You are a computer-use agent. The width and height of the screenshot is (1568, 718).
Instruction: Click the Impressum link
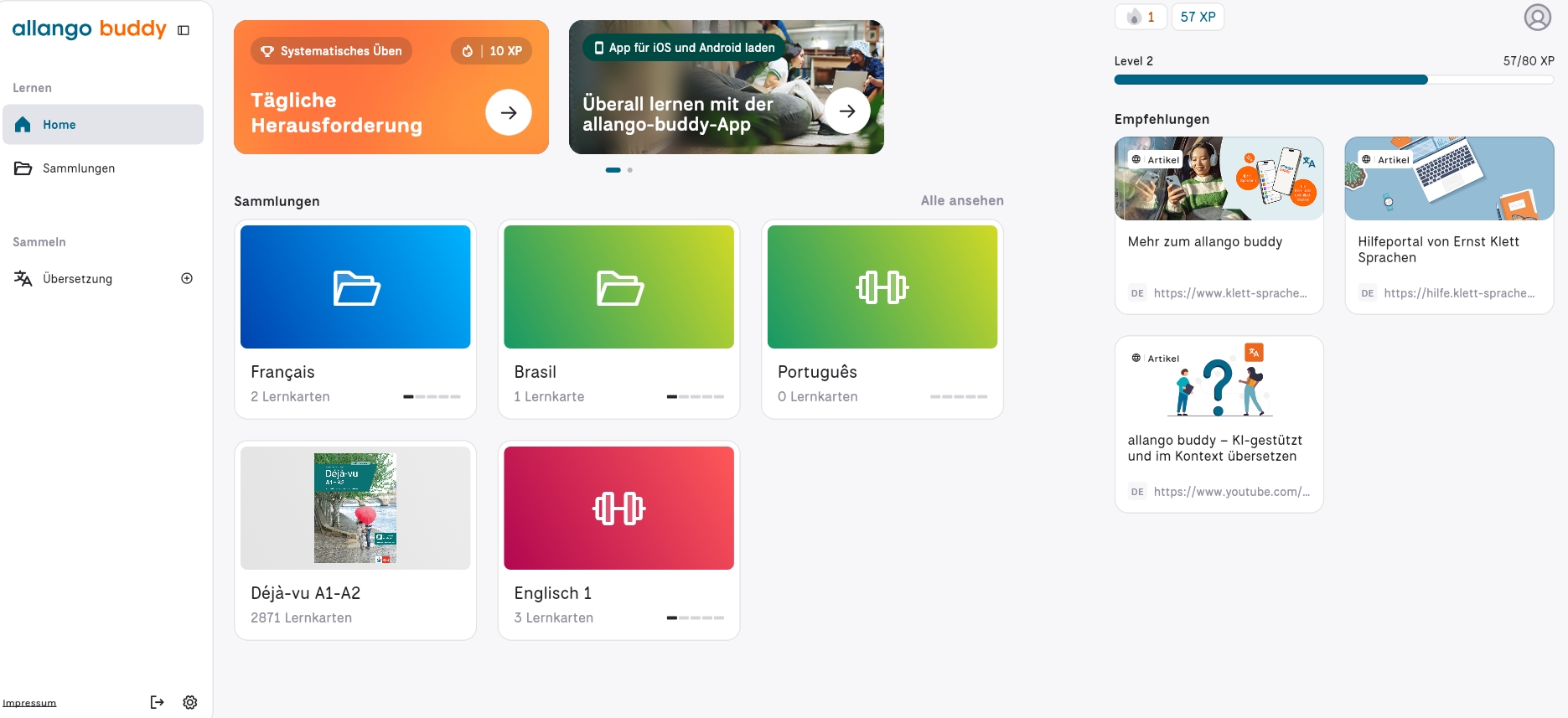(29, 703)
